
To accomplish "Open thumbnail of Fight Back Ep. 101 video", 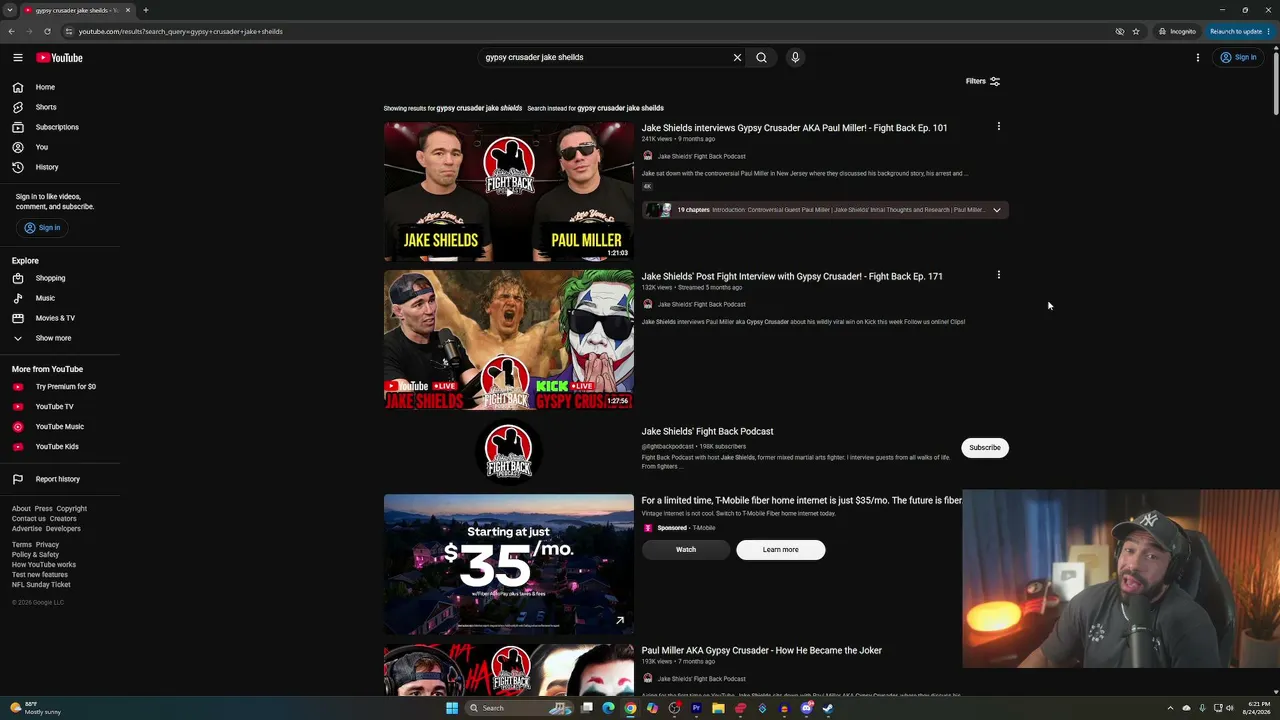I will [x=509, y=192].
